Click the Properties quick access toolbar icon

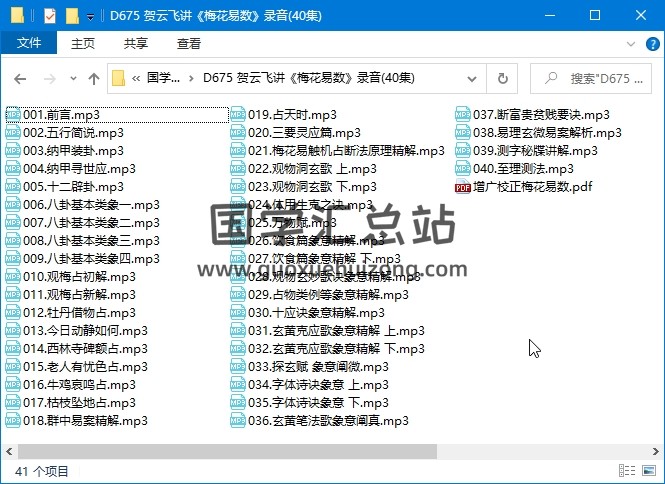50,16
